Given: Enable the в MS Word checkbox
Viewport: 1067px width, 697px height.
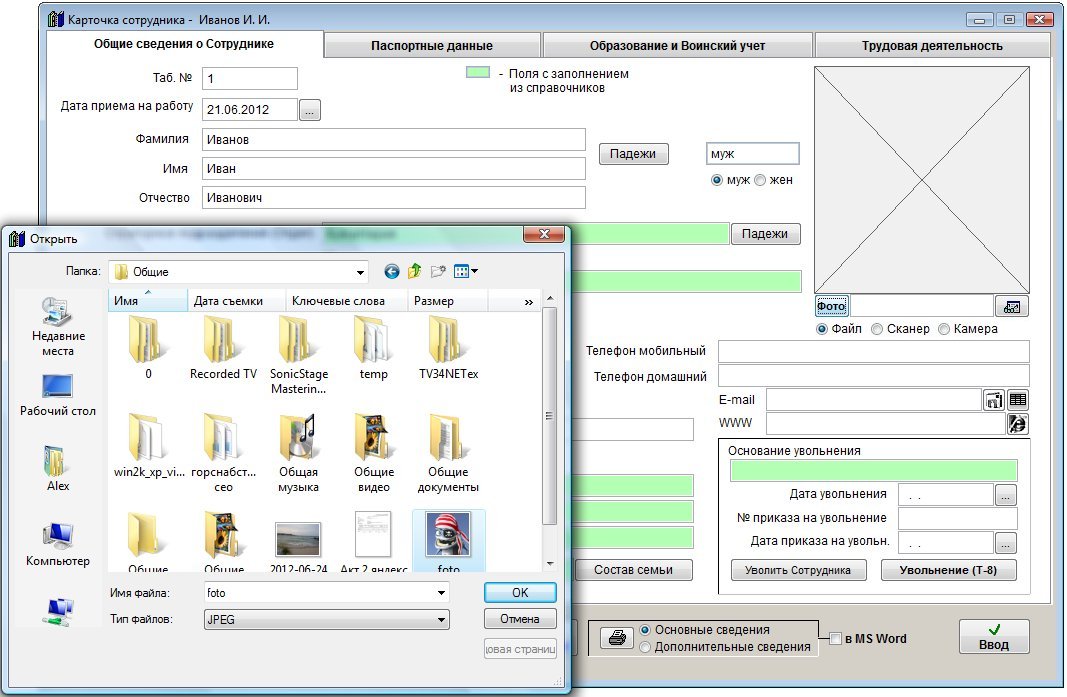Looking at the screenshot, I should (x=836, y=639).
